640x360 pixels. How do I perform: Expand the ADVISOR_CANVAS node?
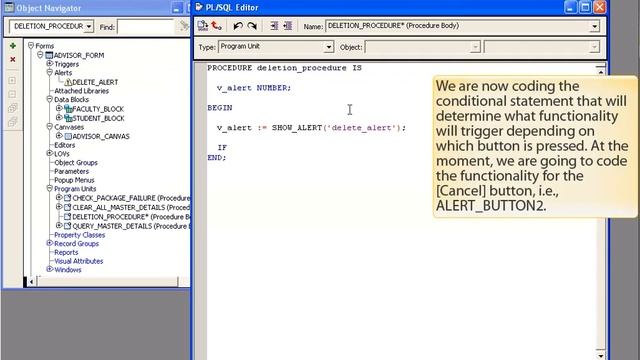pyautogui.click(x=59, y=136)
